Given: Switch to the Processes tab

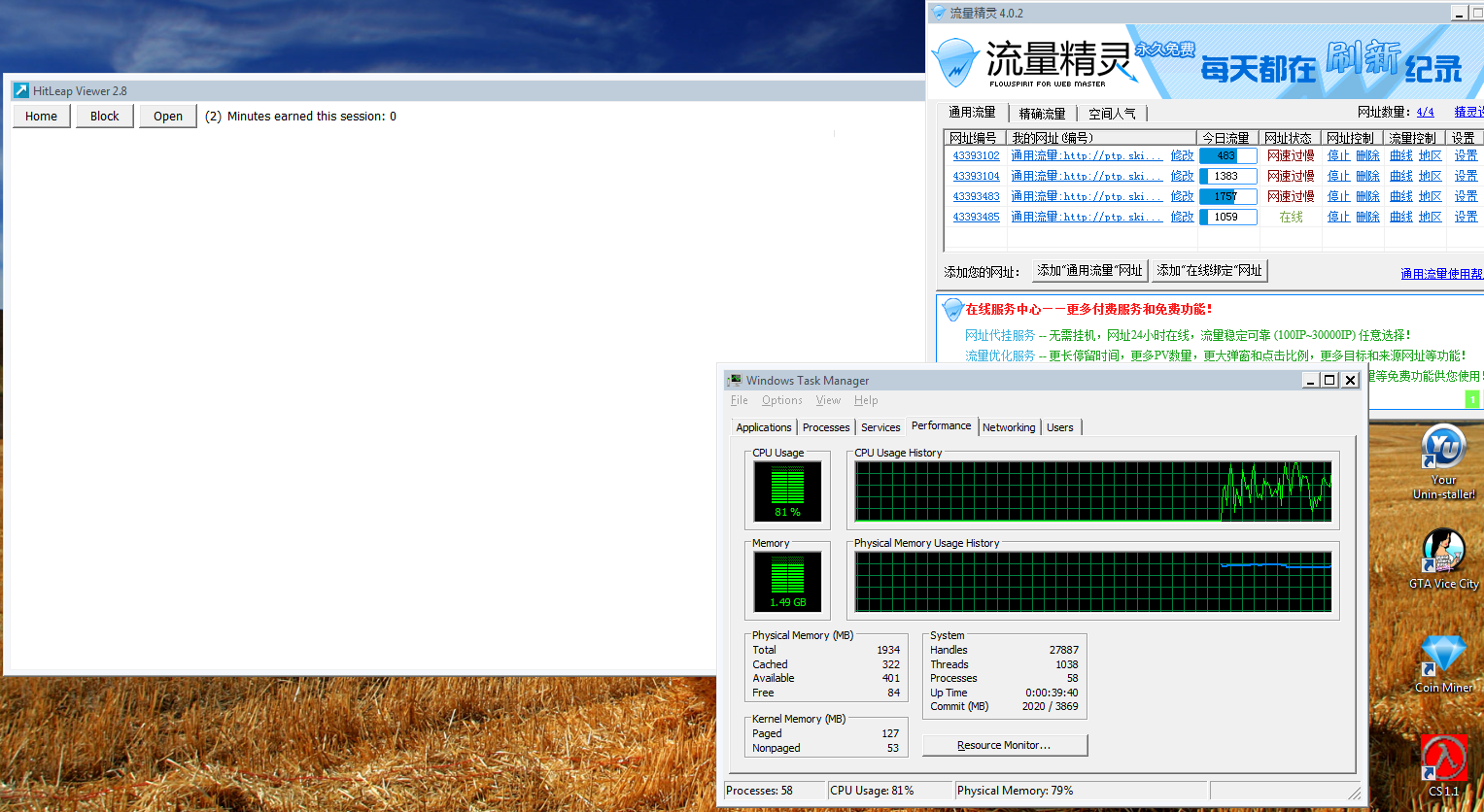Looking at the screenshot, I should [826, 427].
